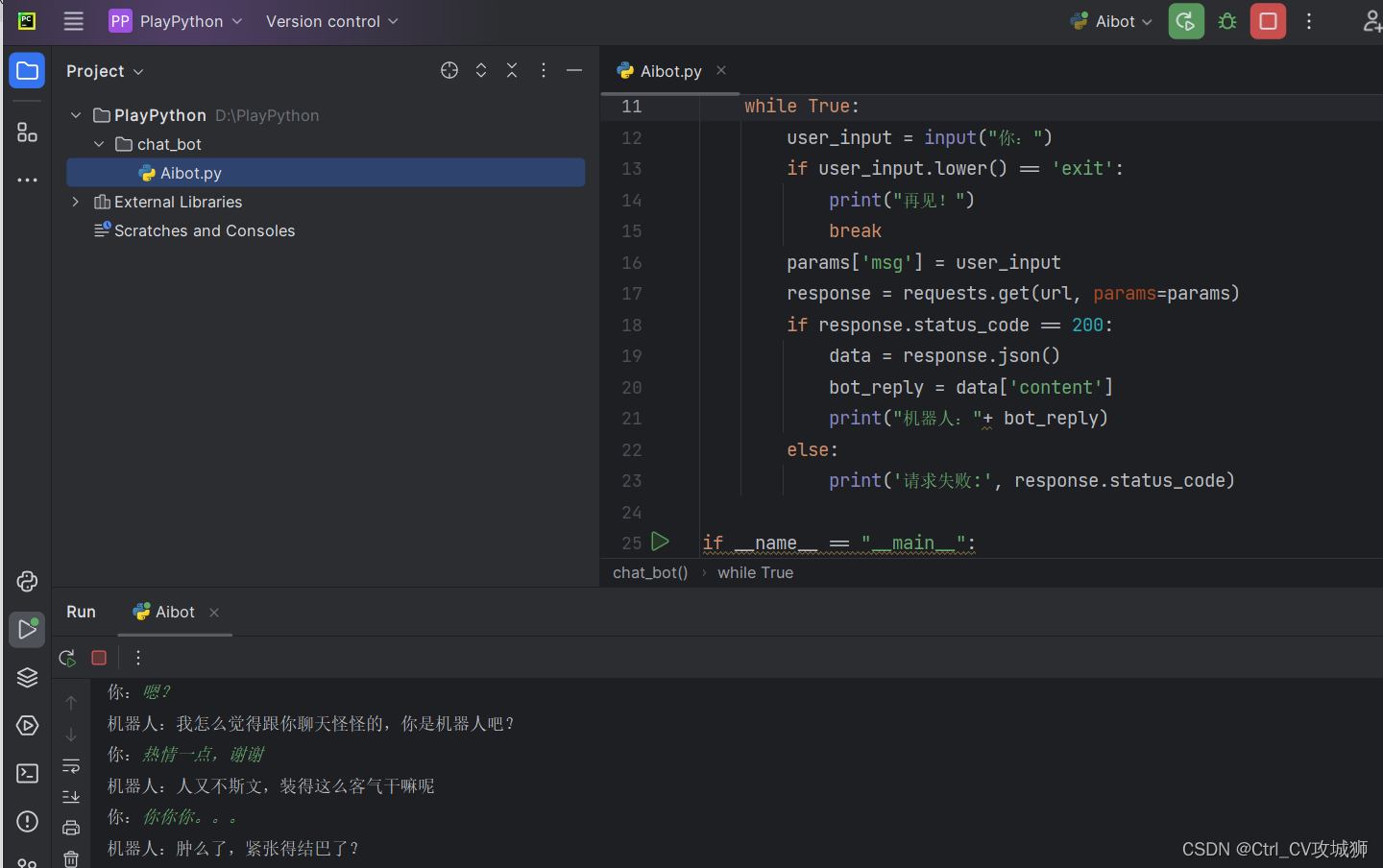
Task: Open the Terminal tool window
Action: point(27,774)
